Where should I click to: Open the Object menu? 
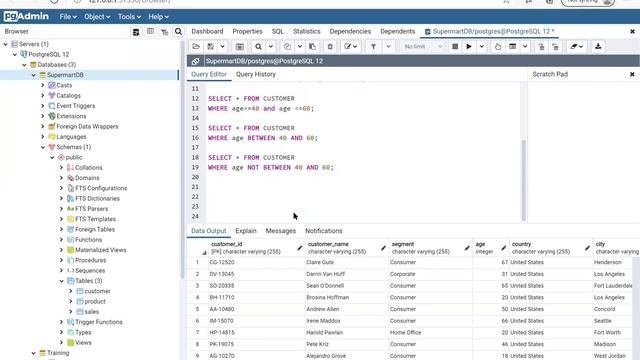click(x=97, y=17)
